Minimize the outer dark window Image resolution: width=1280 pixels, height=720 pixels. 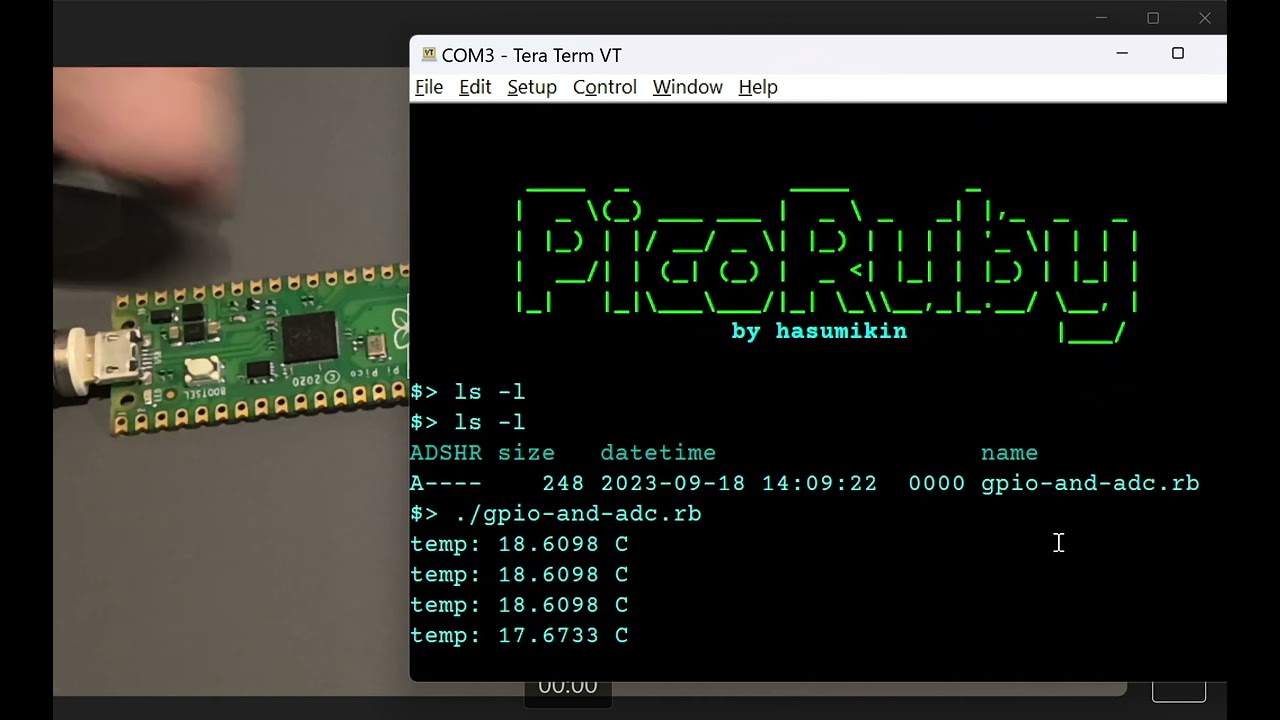(1101, 18)
